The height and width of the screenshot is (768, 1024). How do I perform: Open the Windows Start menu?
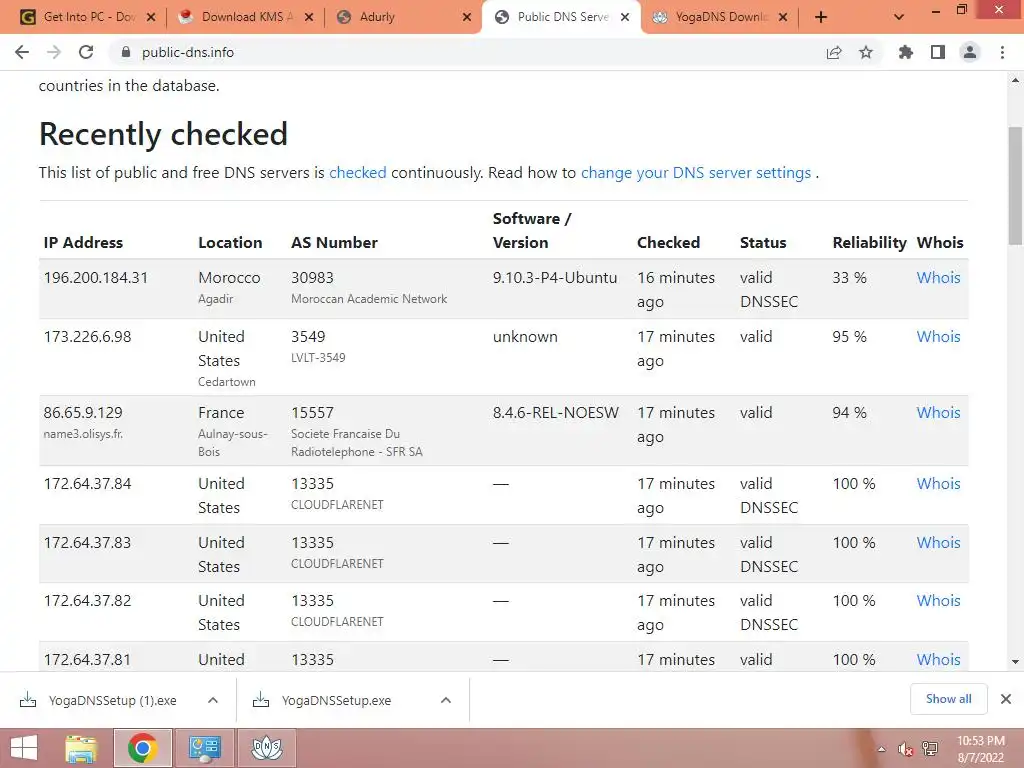24,748
